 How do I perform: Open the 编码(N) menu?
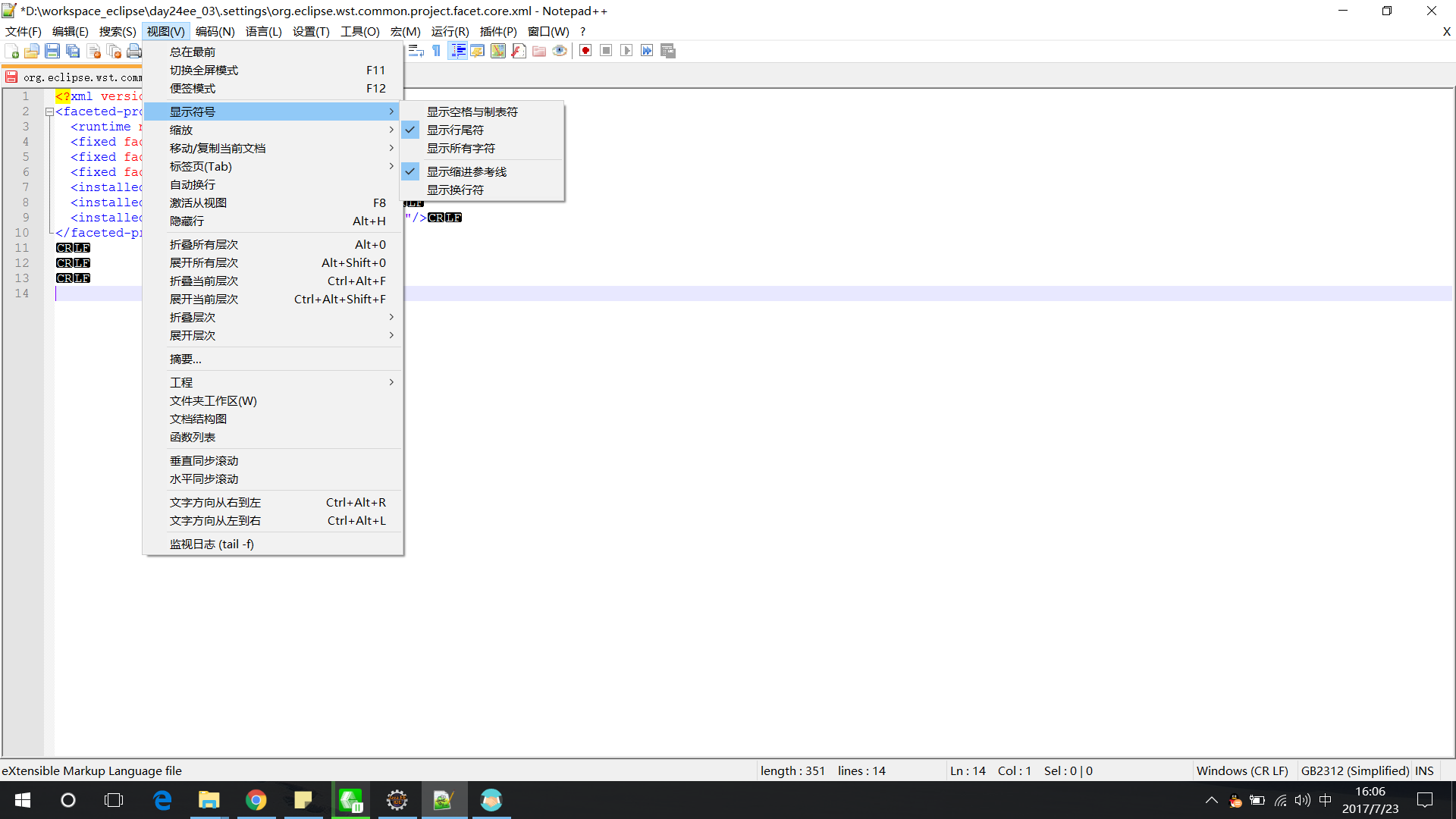click(215, 31)
